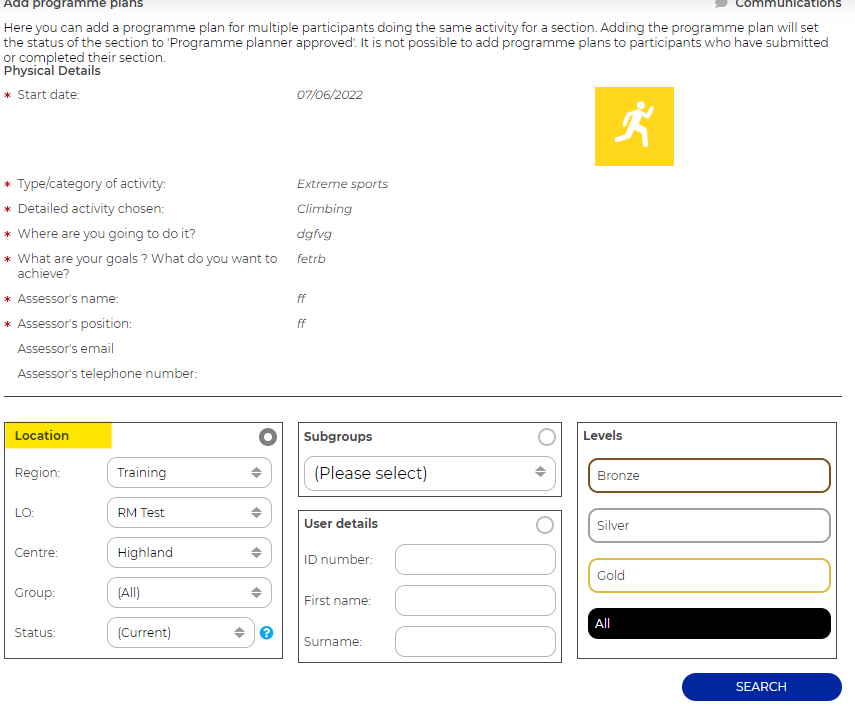Open the Communications link
The height and width of the screenshot is (711, 855).
coord(788,3)
